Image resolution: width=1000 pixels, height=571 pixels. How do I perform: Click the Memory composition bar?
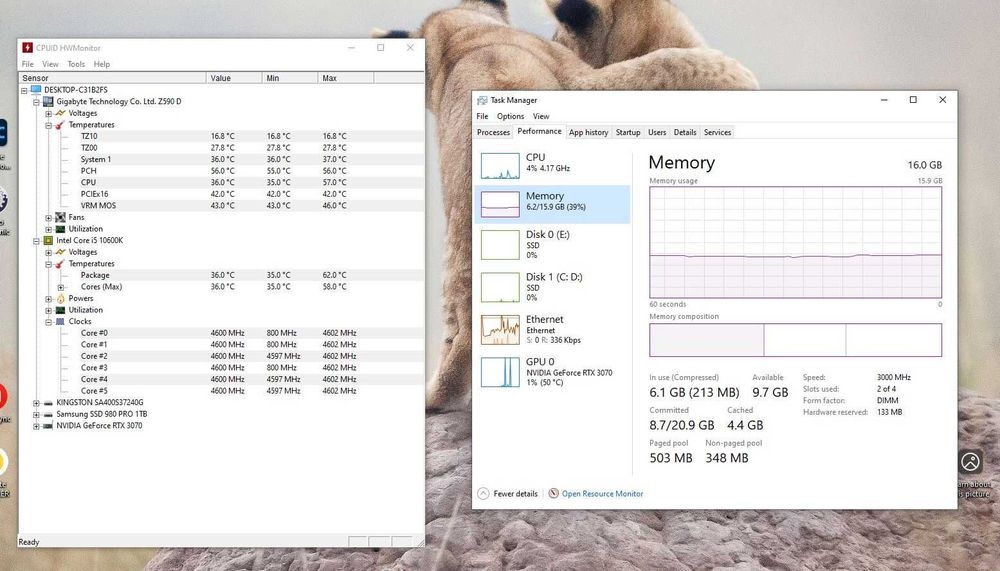pyautogui.click(x=795, y=339)
